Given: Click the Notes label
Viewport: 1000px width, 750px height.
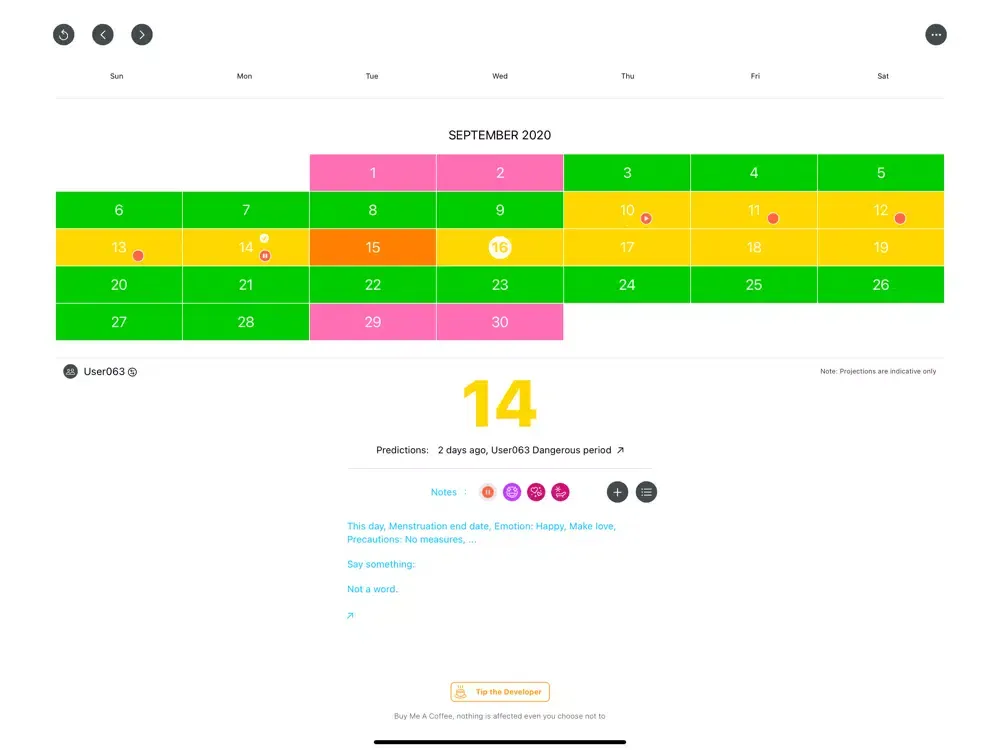Looking at the screenshot, I should (443, 492).
